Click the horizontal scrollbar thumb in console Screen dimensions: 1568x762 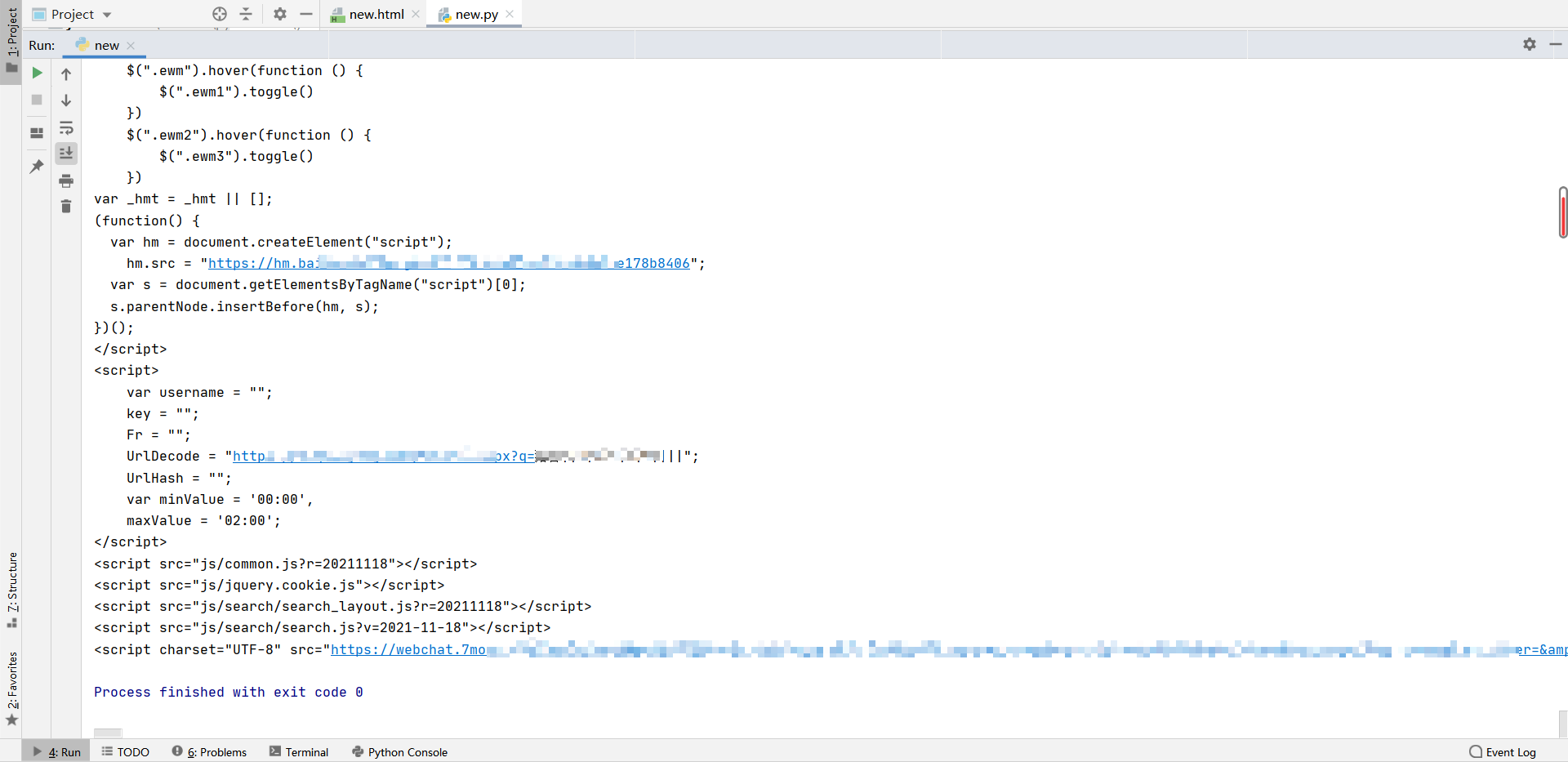[108, 733]
